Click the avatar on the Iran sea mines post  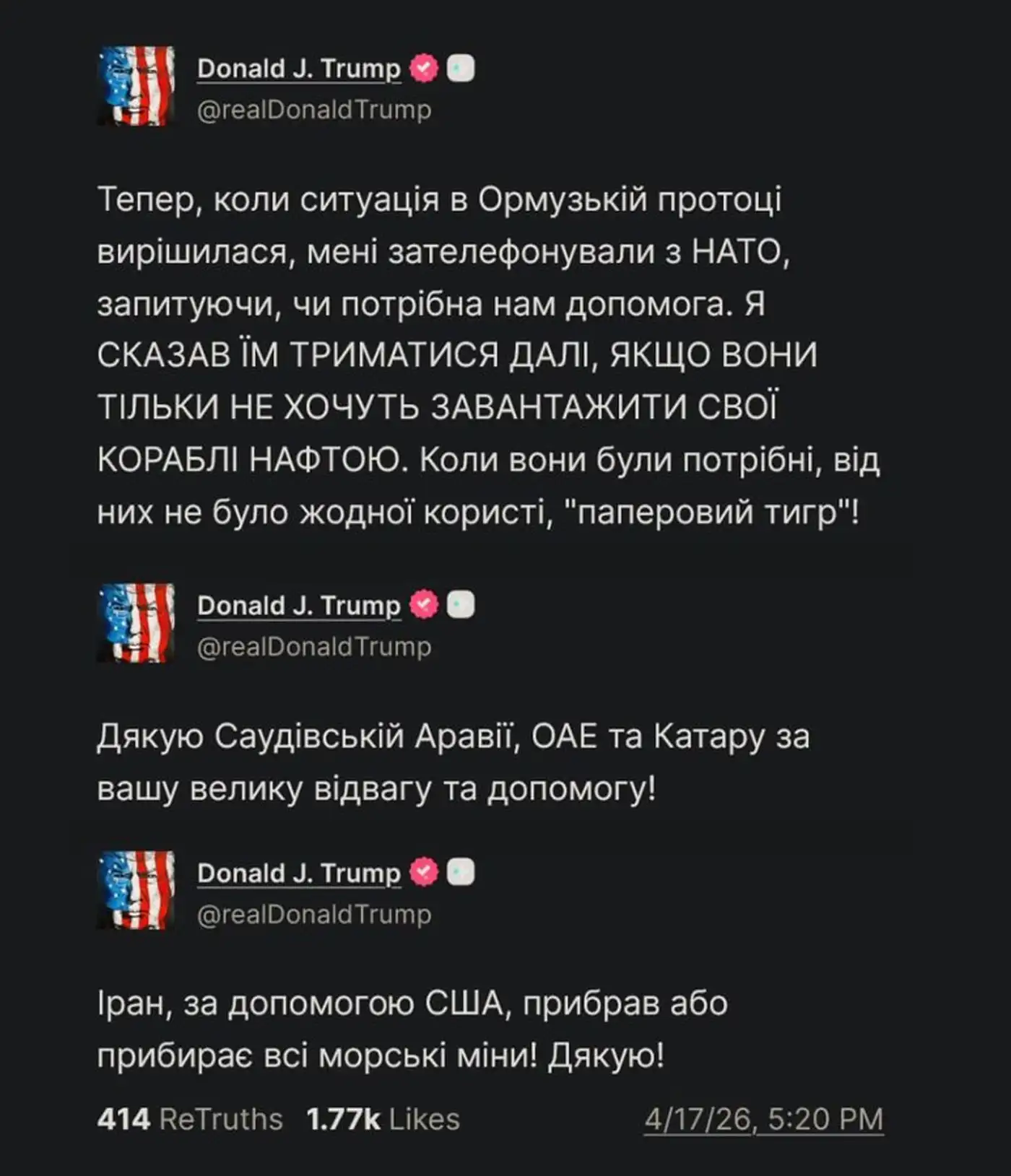[136, 889]
